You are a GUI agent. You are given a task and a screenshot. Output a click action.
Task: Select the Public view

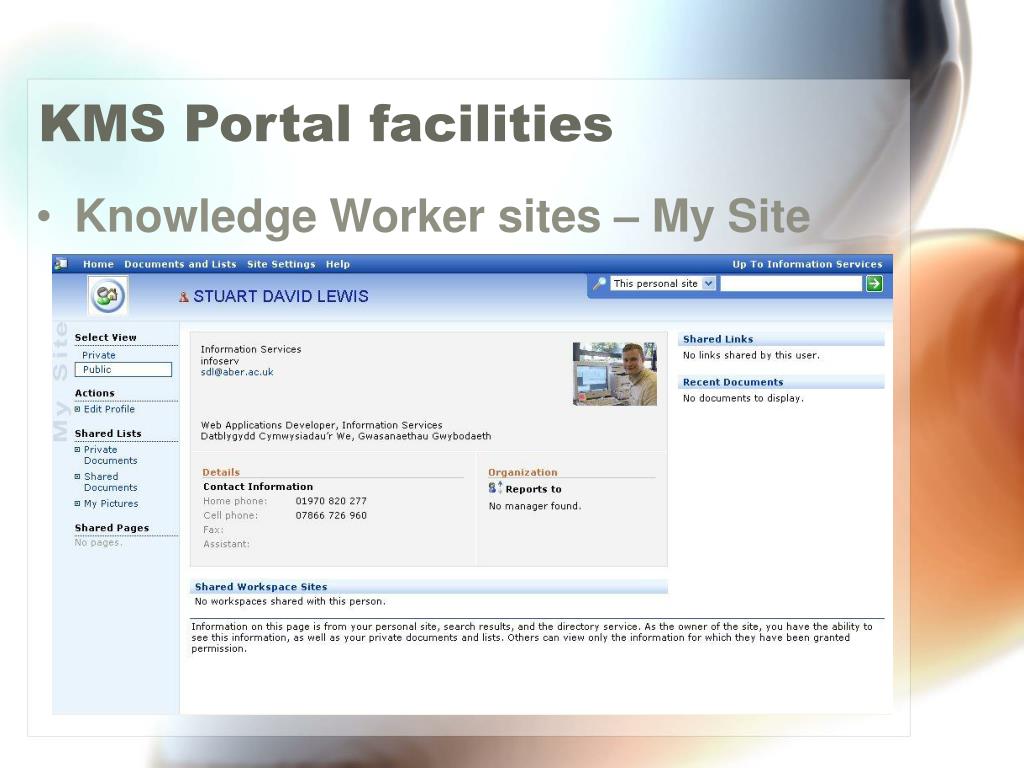point(123,370)
